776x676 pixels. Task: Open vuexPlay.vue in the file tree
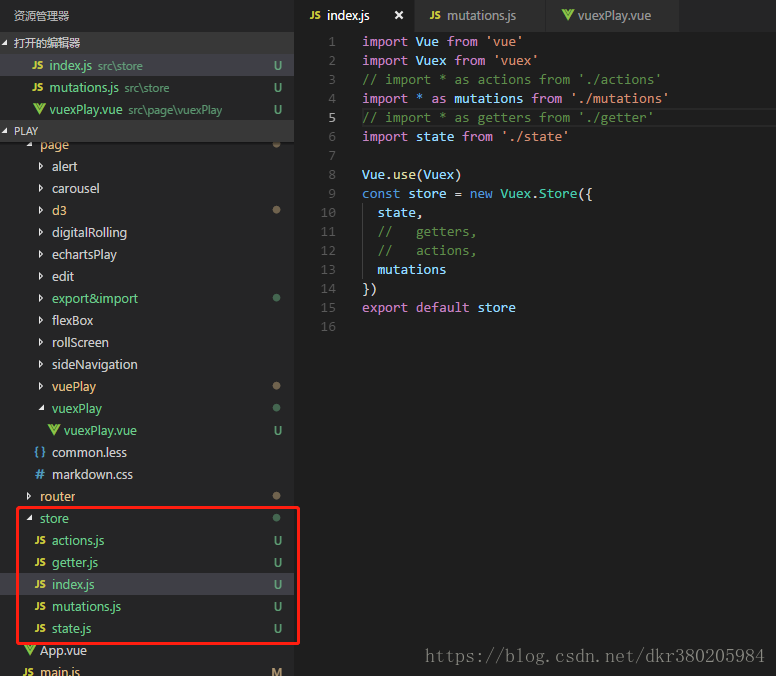point(147,431)
